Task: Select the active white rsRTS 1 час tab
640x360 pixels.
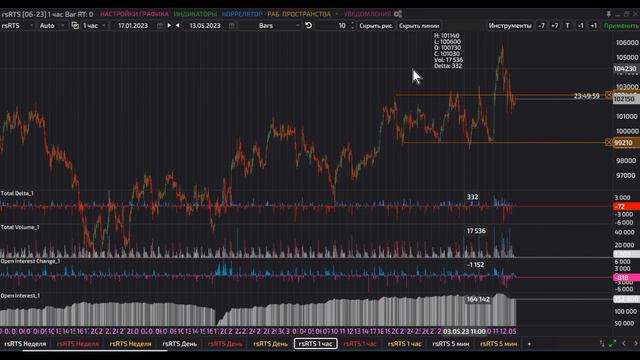Action: coord(316,344)
